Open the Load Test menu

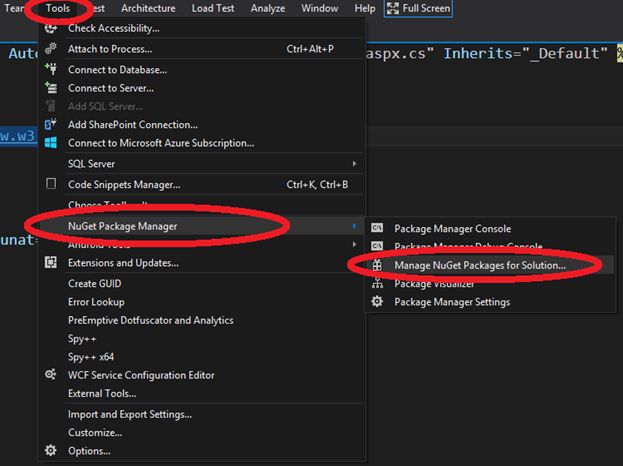click(211, 9)
